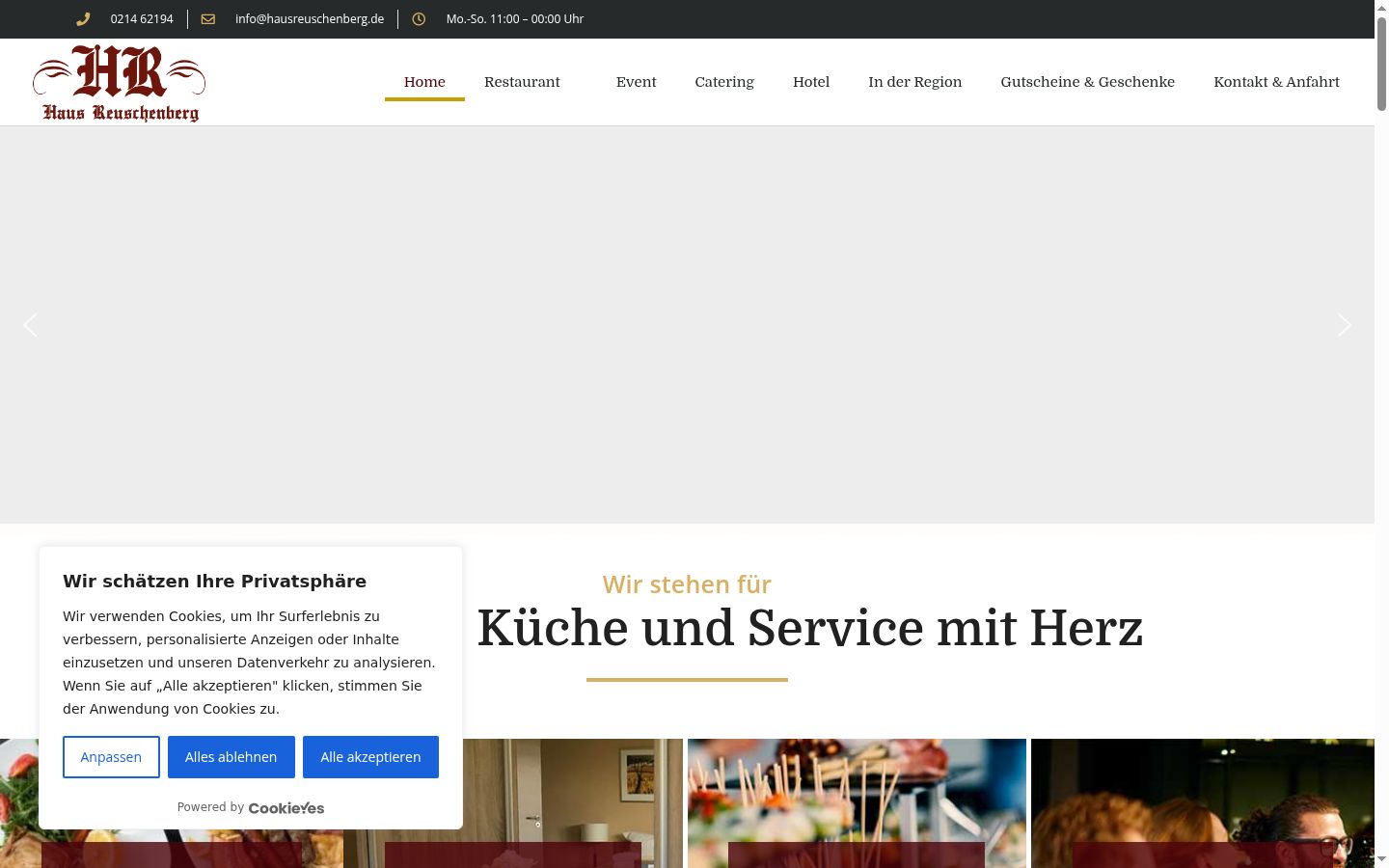The image size is (1389, 868).
Task: Open the Hotel page
Action: coord(811,82)
